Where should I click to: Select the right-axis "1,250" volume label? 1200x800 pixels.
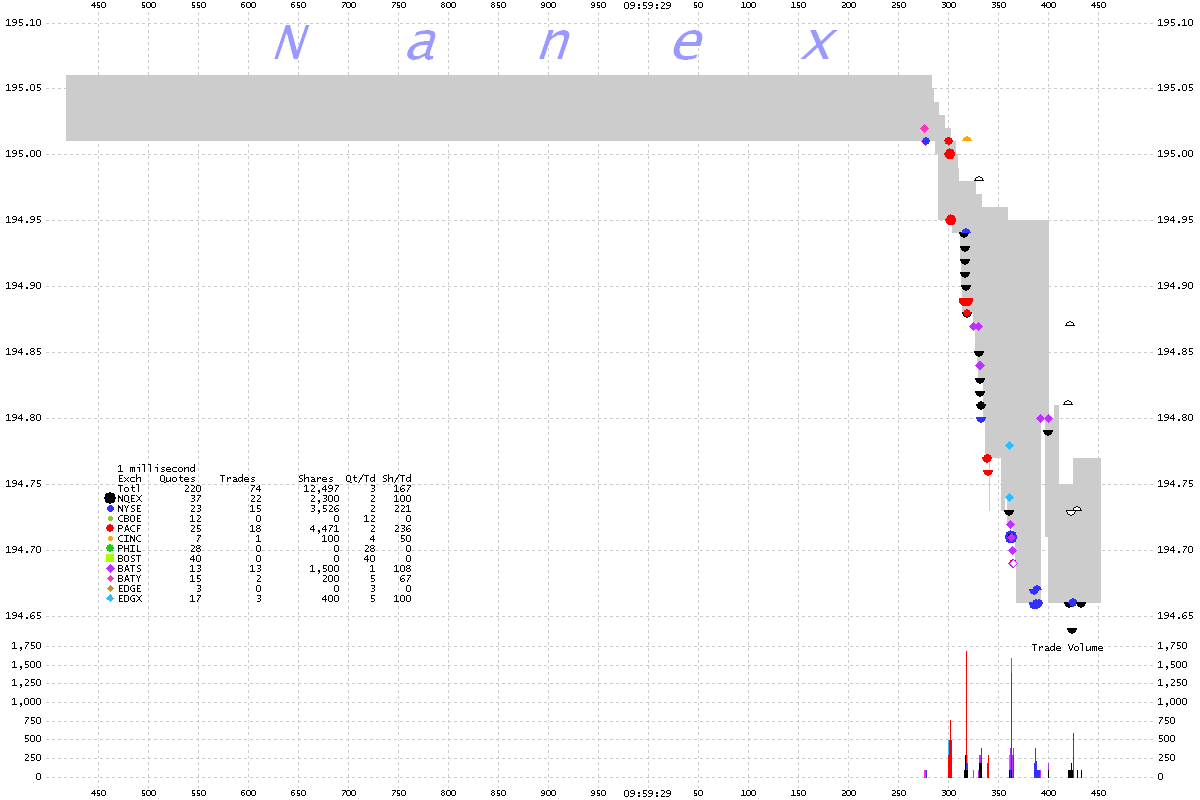click(1174, 683)
